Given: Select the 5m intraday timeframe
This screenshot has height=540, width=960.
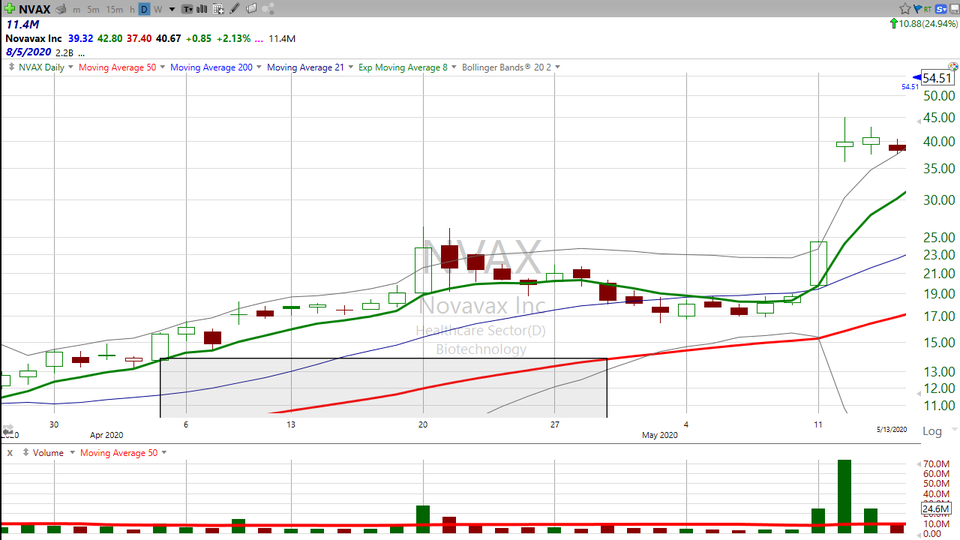Looking at the screenshot, I should point(93,9).
